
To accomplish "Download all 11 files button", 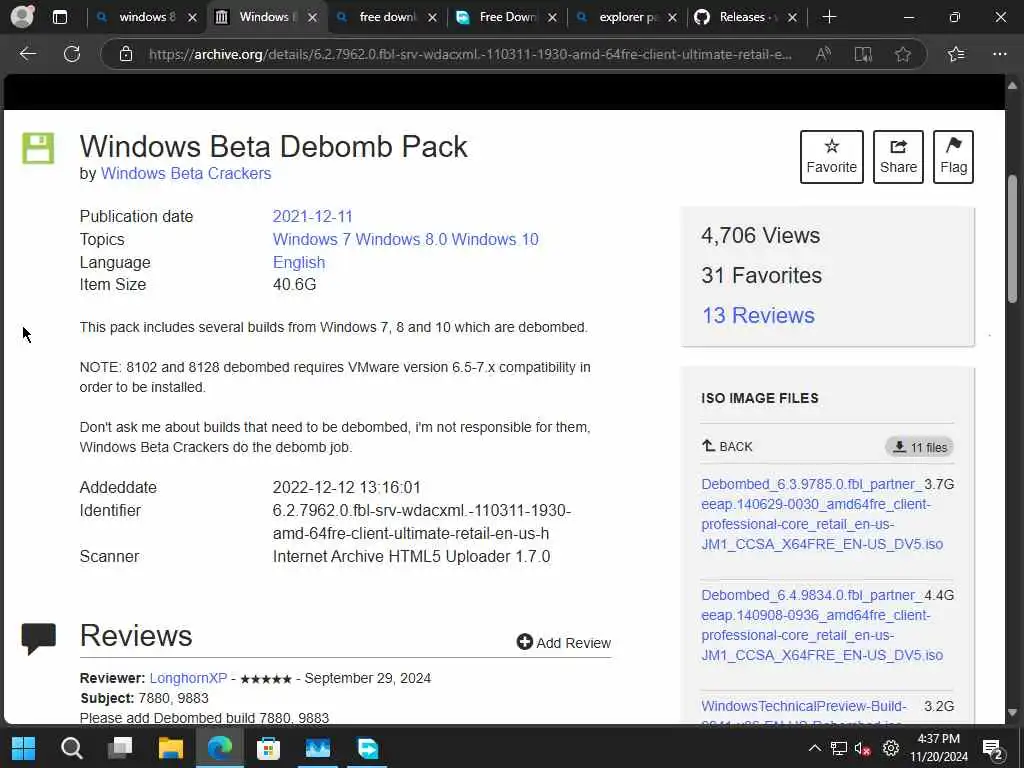I will click(x=920, y=447).
